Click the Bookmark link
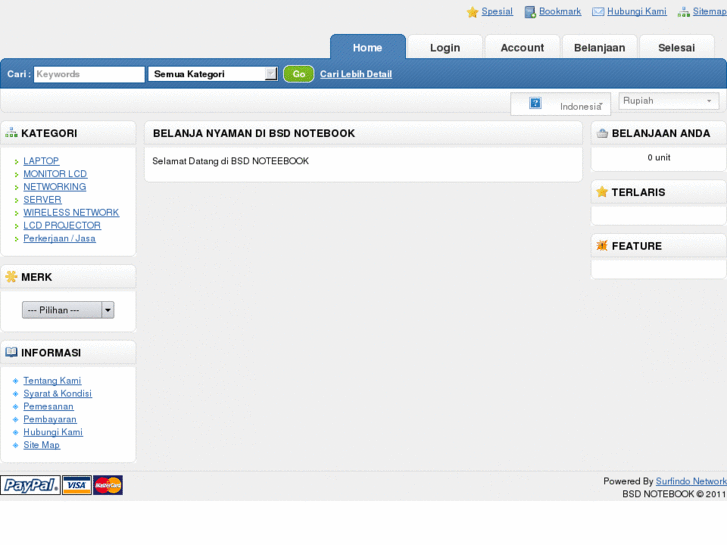The width and height of the screenshot is (727, 545). (560, 11)
